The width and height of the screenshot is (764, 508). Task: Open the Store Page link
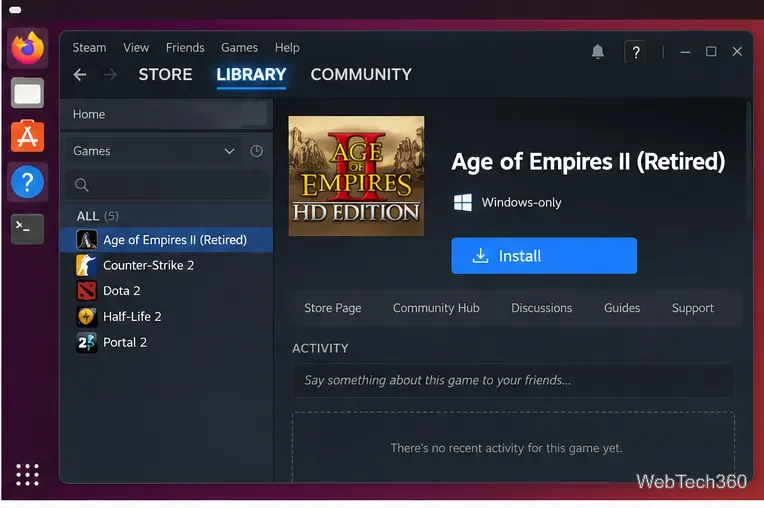(x=333, y=308)
